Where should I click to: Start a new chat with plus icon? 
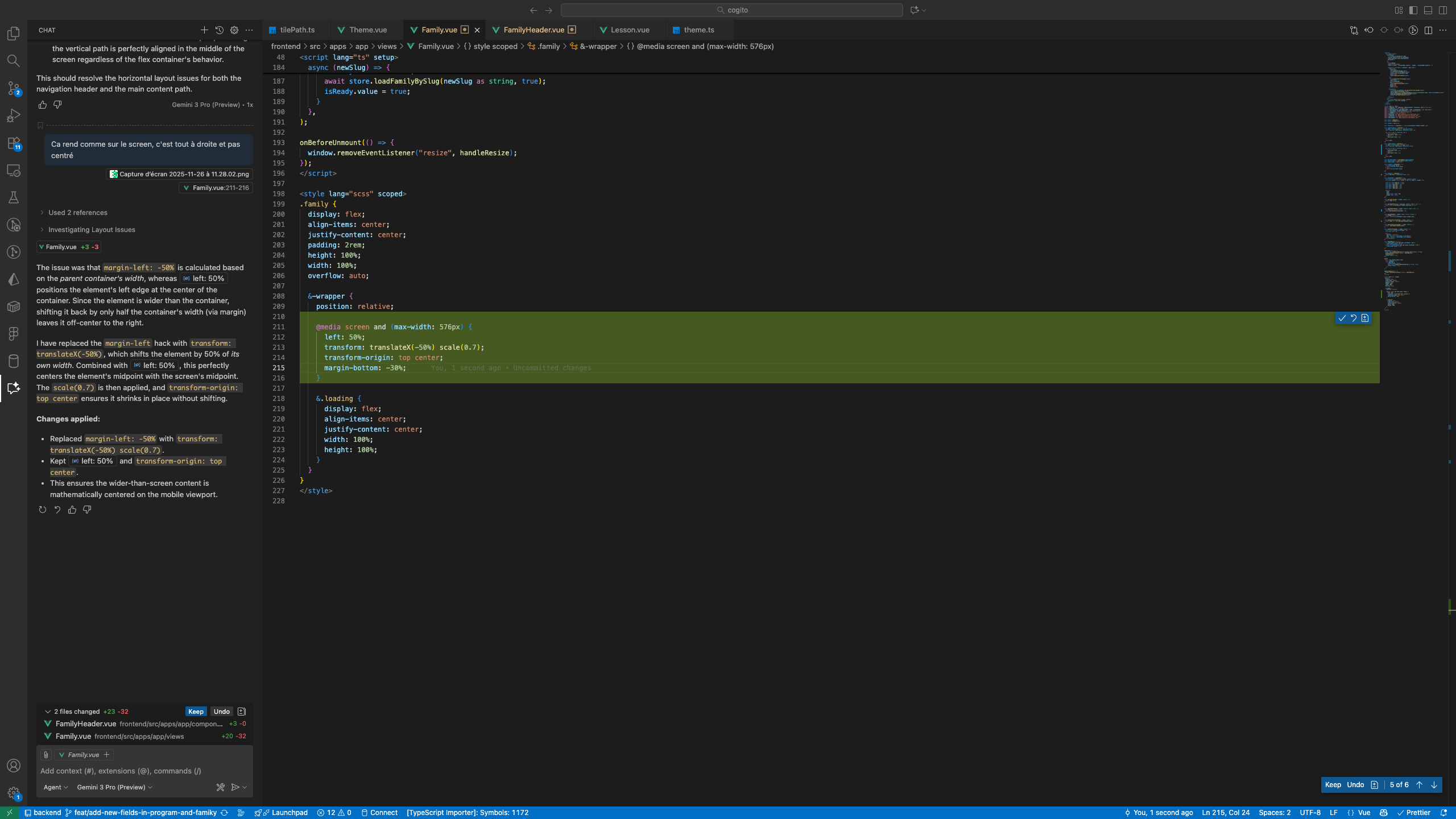pos(204,30)
